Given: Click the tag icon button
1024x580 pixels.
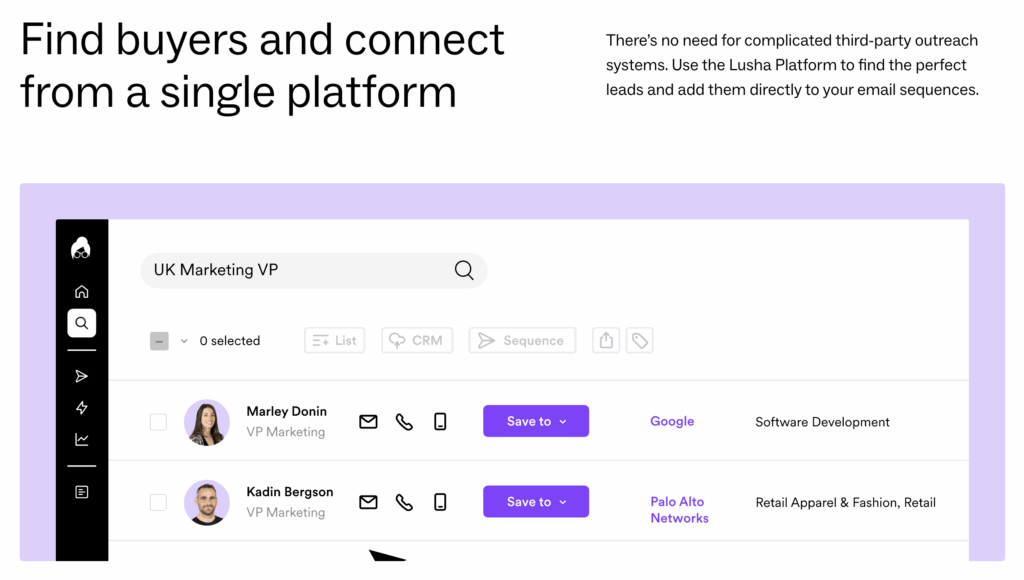Looking at the screenshot, I should tap(639, 340).
